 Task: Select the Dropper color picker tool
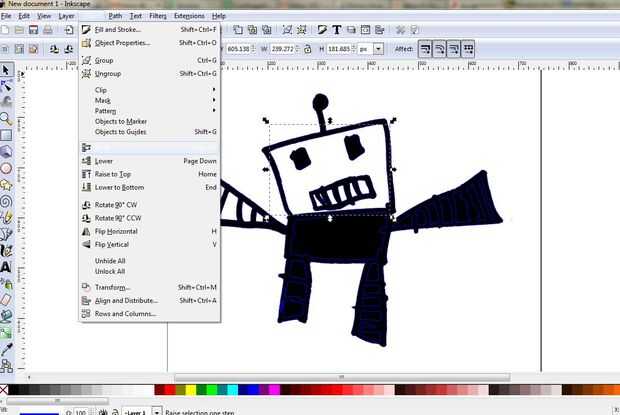(x=6, y=349)
